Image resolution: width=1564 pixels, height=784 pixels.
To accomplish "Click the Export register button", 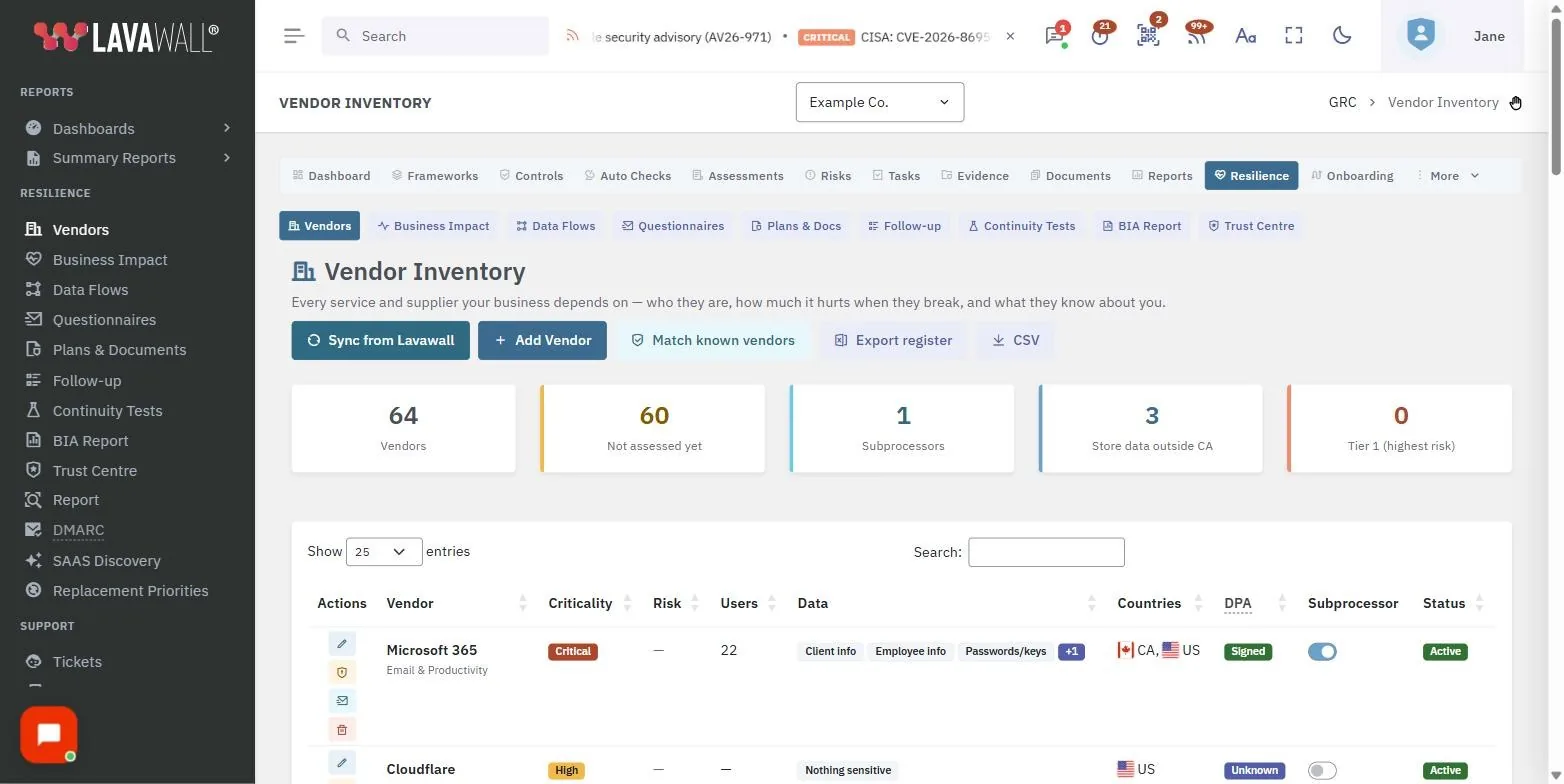I will click(893, 340).
